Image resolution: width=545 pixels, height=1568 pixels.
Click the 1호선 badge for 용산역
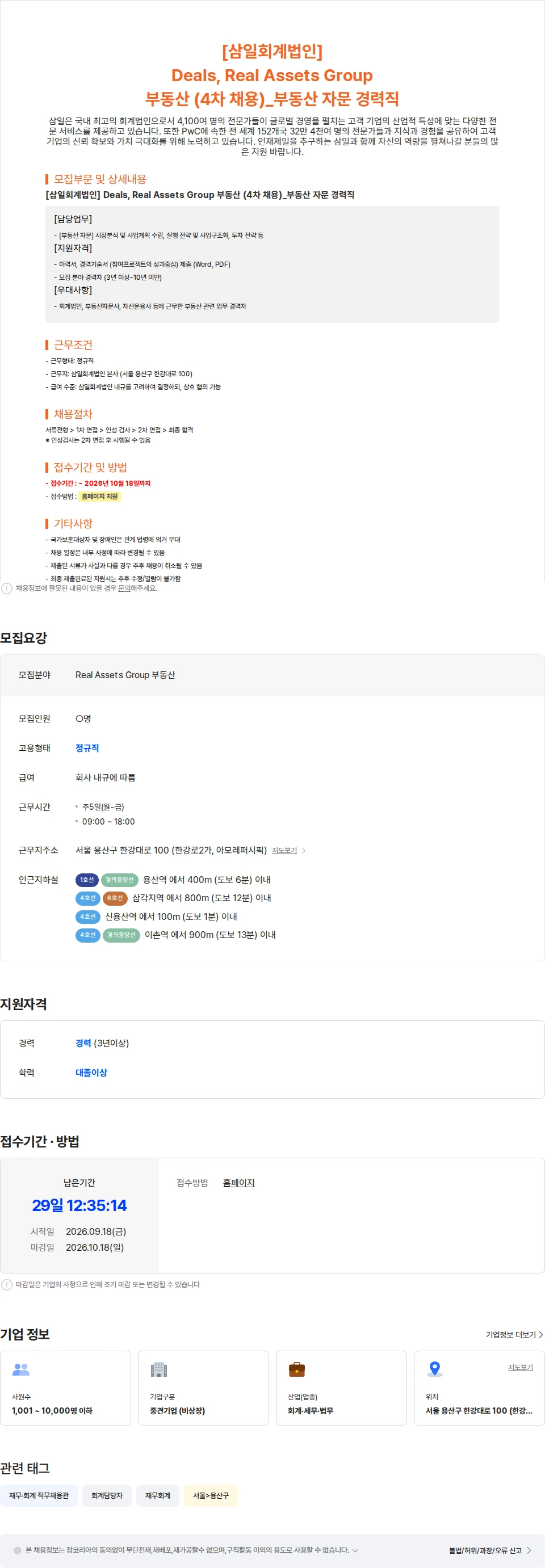[87, 880]
